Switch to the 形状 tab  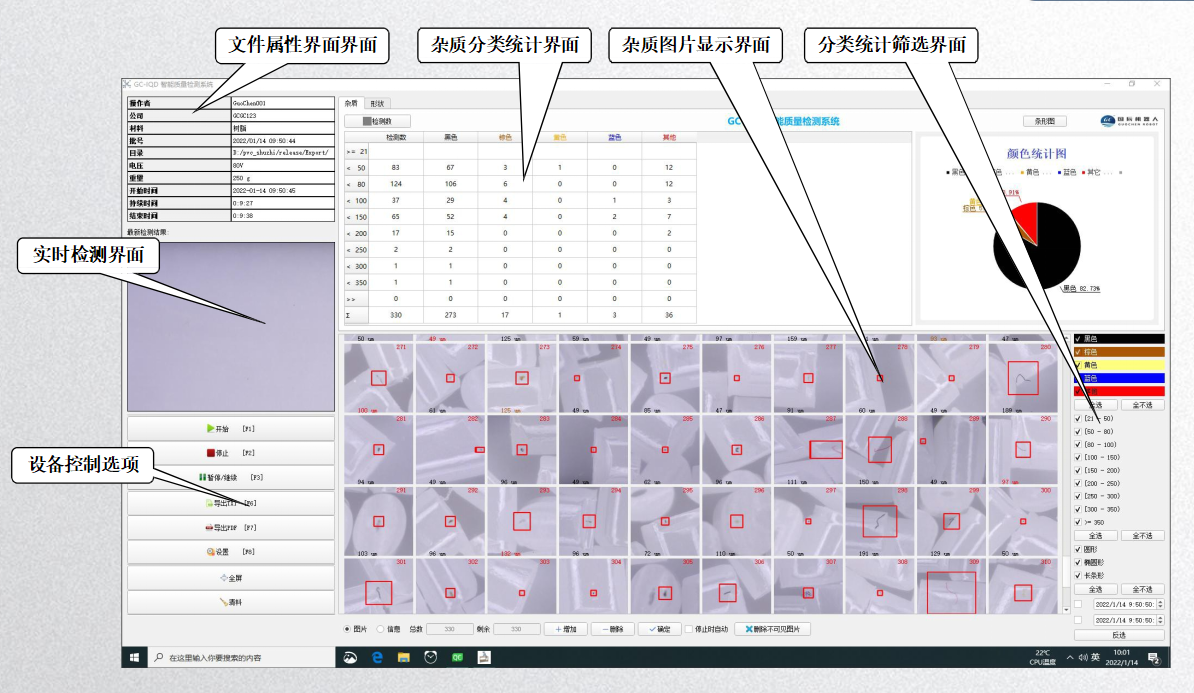[377, 103]
